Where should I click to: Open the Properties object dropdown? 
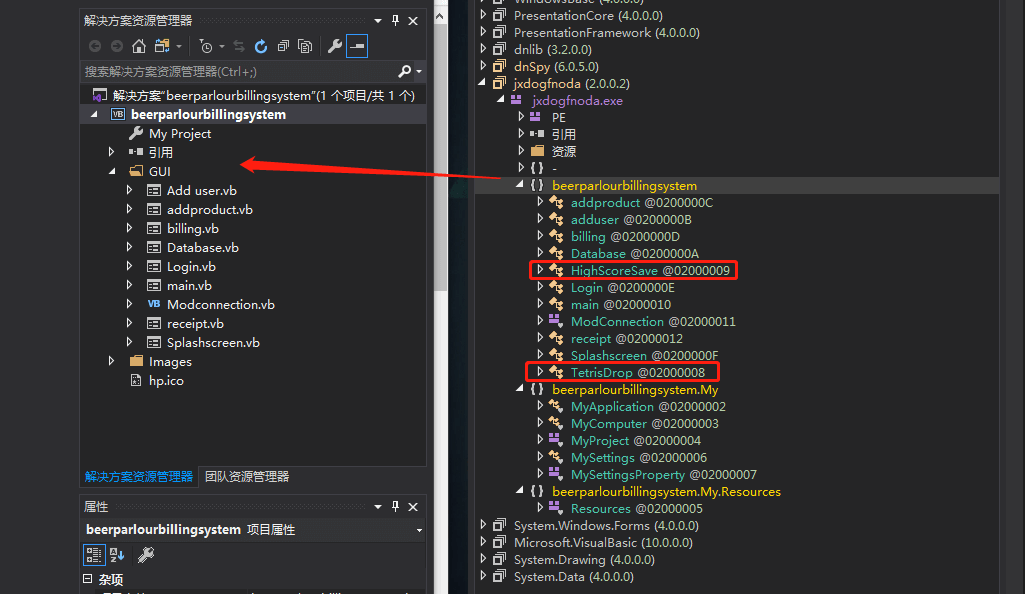click(x=419, y=530)
